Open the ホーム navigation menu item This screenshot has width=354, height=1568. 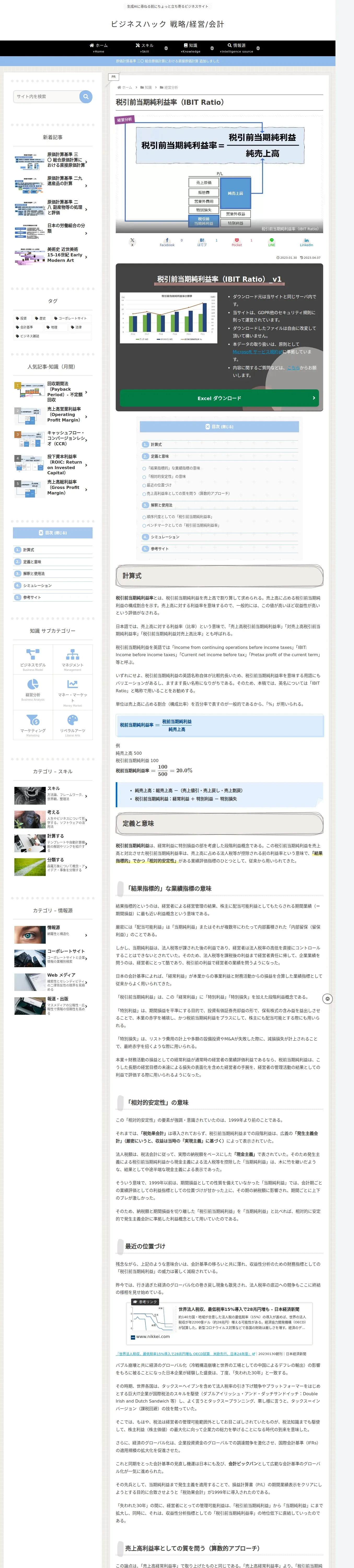[98, 48]
